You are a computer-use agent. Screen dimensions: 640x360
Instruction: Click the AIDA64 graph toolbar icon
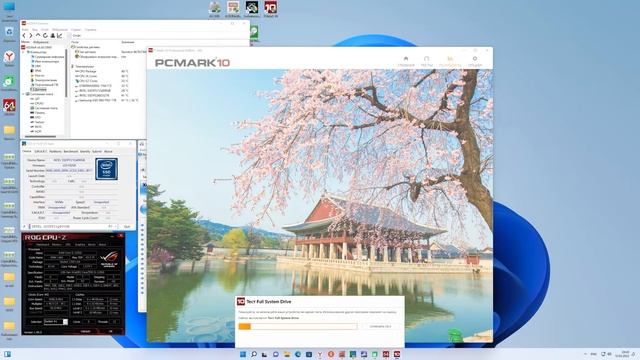pyautogui.click(x=60, y=36)
